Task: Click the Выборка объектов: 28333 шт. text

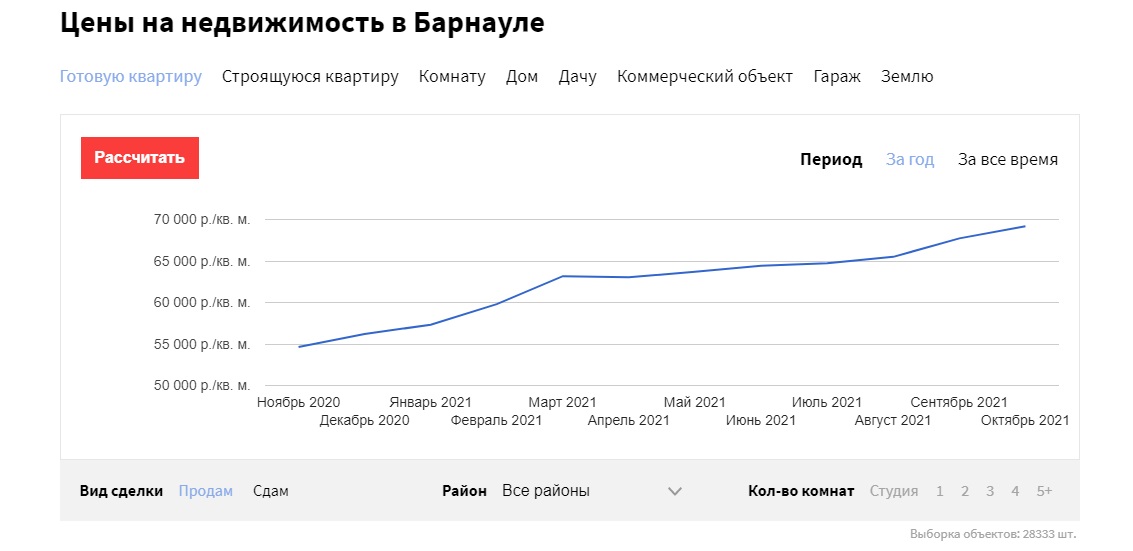Action: tap(993, 535)
